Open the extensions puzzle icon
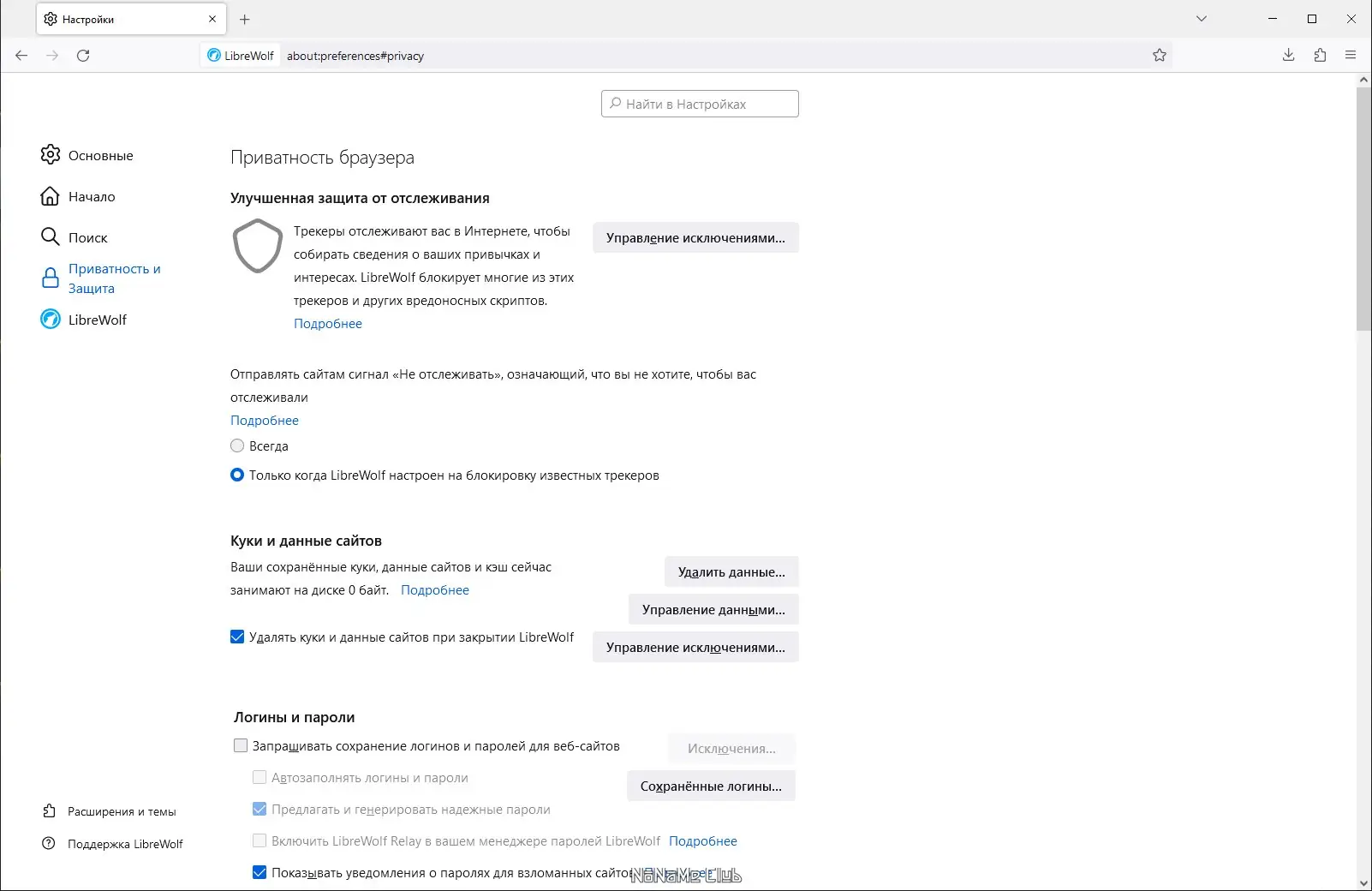 click(x=1320, y=56)
